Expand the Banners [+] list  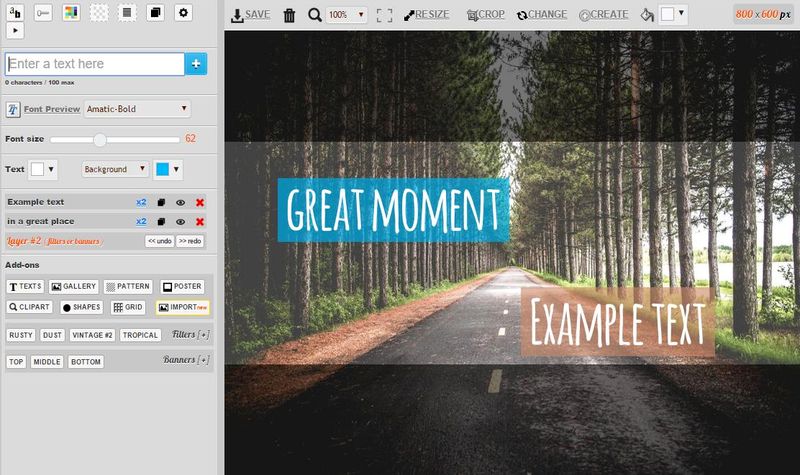pyautogui.click(x=186, y=360)
